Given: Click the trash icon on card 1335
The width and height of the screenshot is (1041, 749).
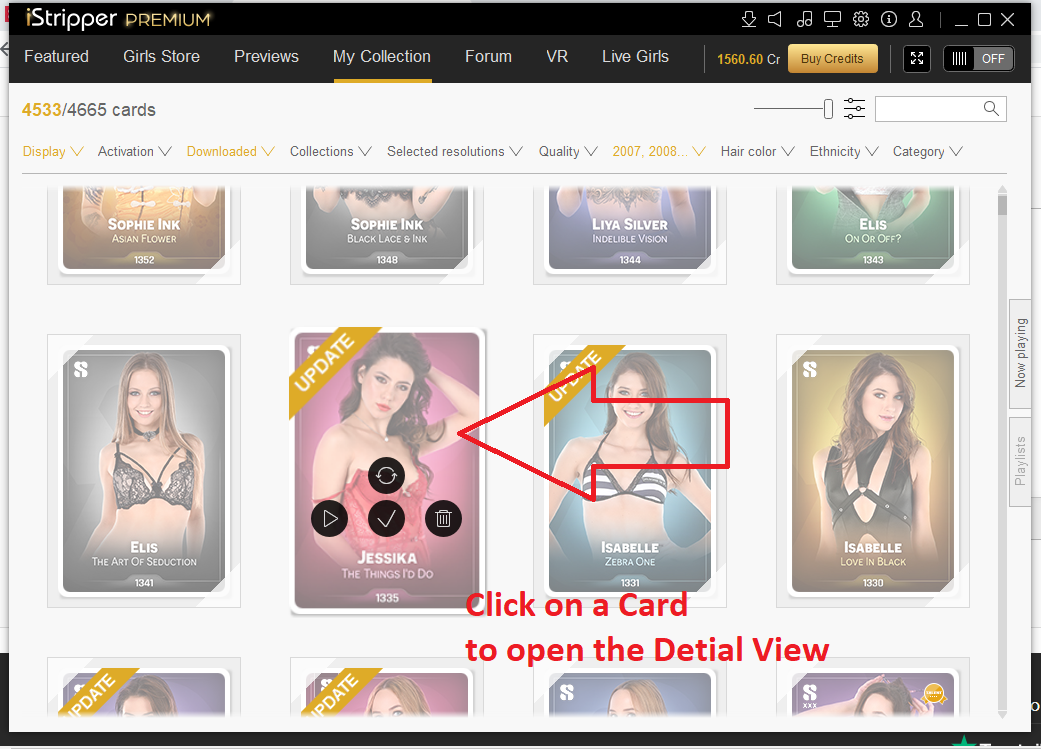Looking at the screenshot, I should 444,518.
